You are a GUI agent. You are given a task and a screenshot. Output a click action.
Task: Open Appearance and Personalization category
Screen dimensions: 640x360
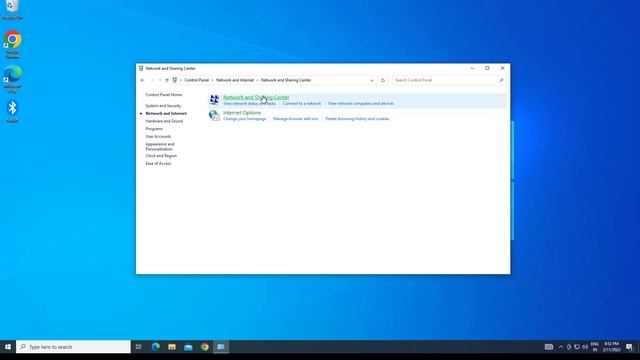pyautogui.click(x=160, y=147)
